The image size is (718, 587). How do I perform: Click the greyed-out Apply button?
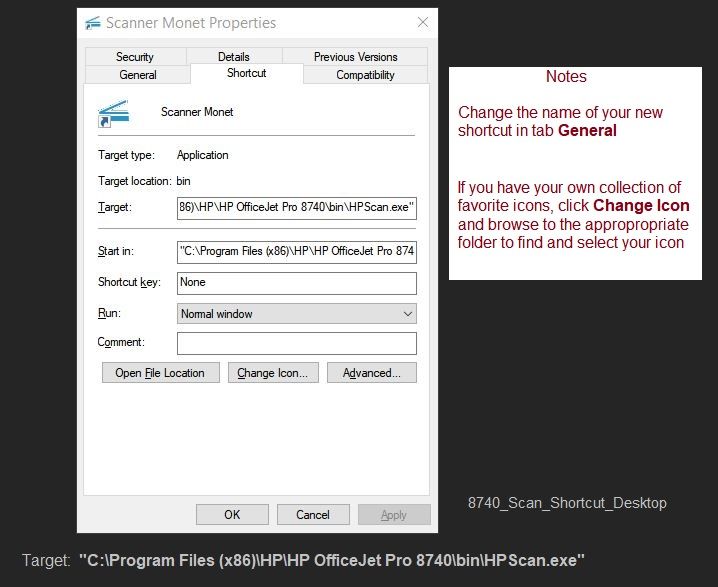click(394, 515)
